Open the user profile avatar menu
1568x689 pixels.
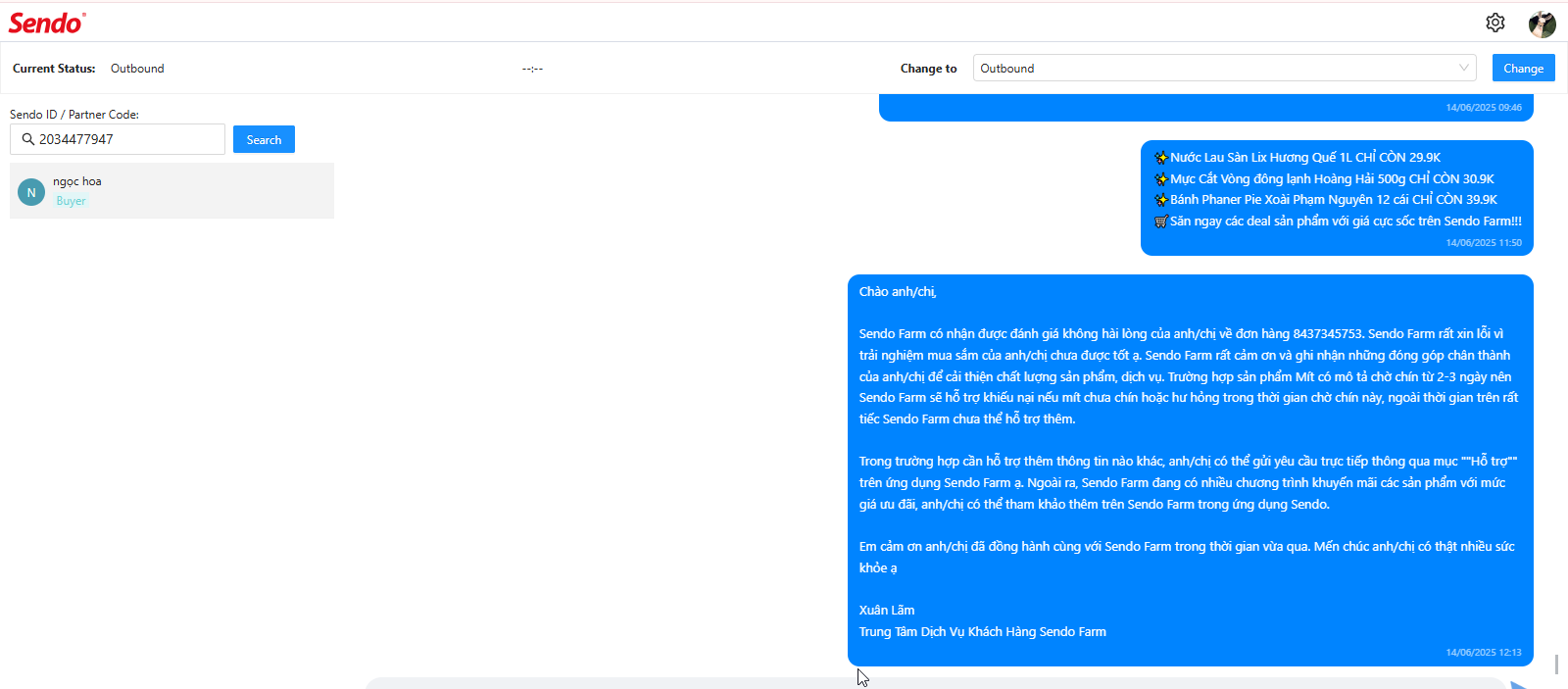1542,24
